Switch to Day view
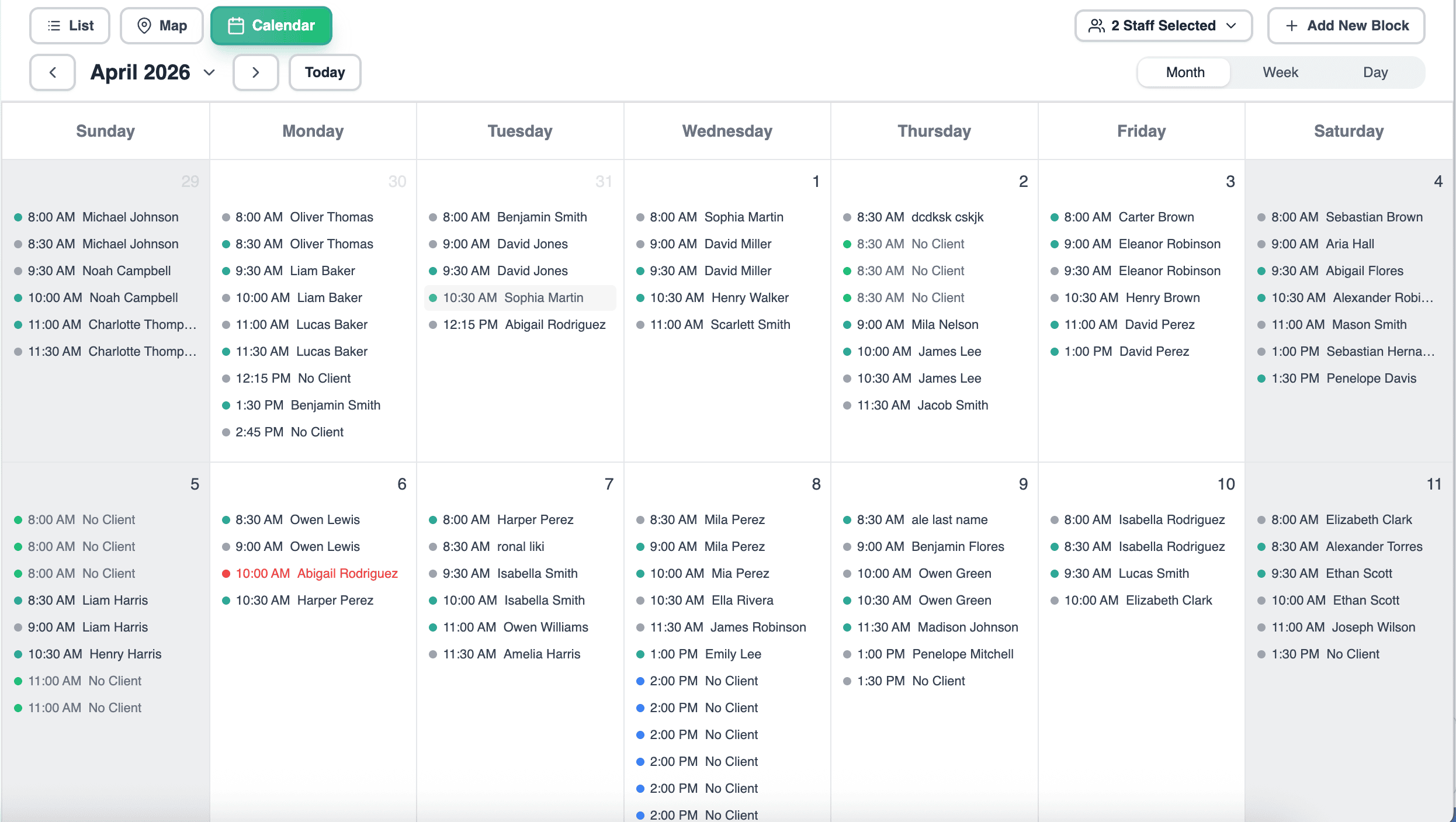Image resolution: width=1456 pixels, height=822 pixels. coord(1375,72)
